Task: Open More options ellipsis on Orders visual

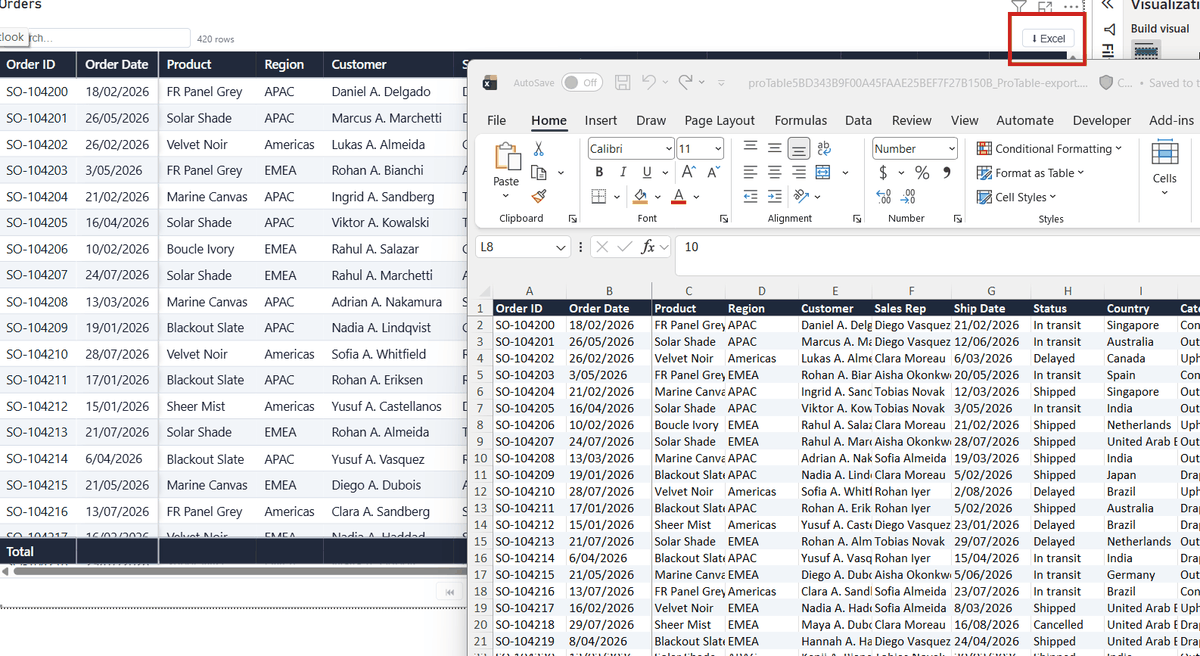Action: 1072,6
